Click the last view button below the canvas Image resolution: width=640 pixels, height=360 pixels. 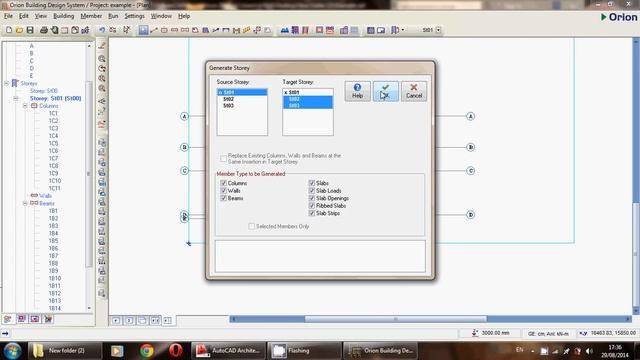168,321
